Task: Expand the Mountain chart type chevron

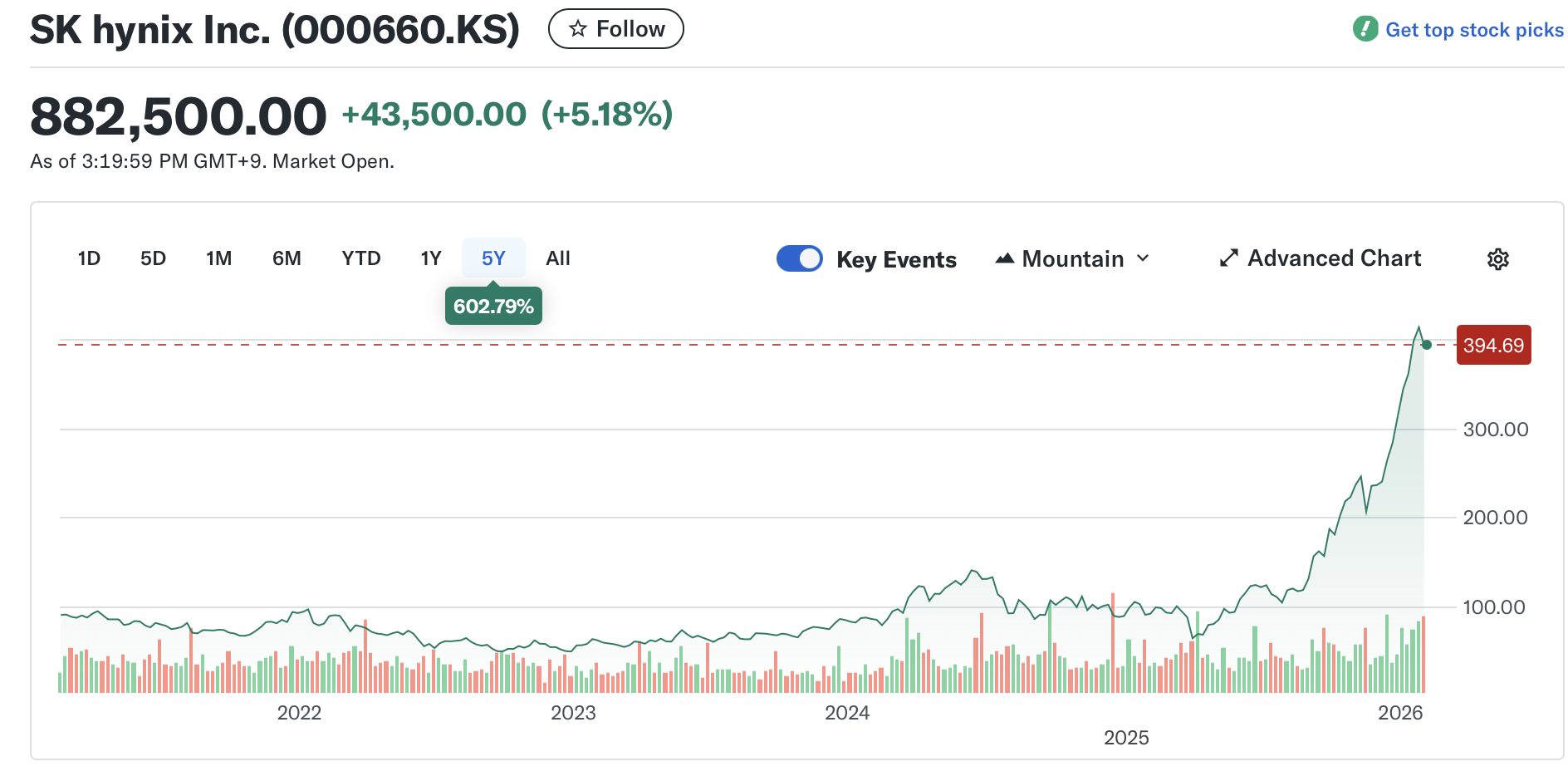Action: tap(1143, 258)
